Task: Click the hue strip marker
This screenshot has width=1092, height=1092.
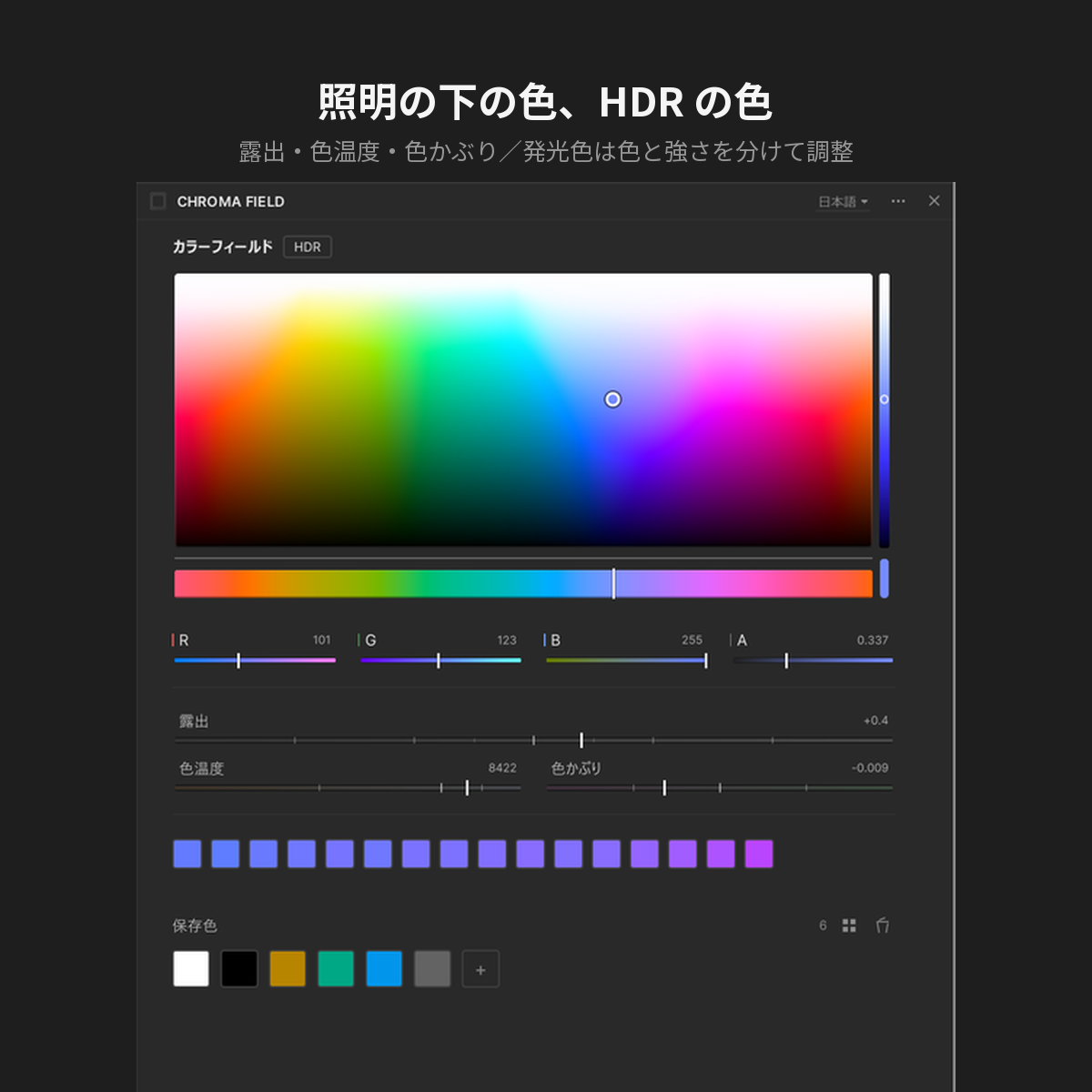Action: pyautogui.click(x=613, y=583)
